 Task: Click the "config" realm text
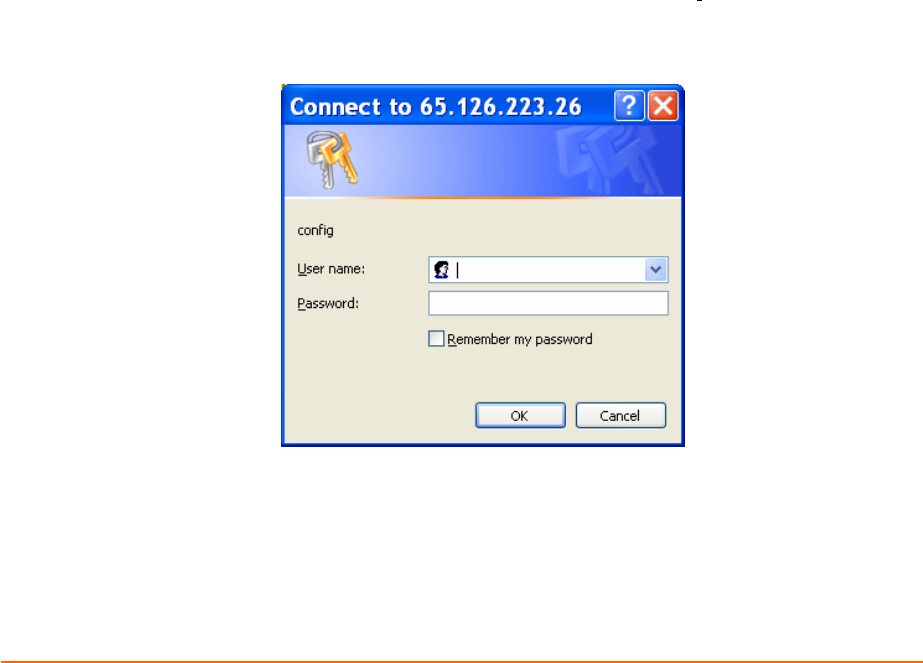pos(316,230)
